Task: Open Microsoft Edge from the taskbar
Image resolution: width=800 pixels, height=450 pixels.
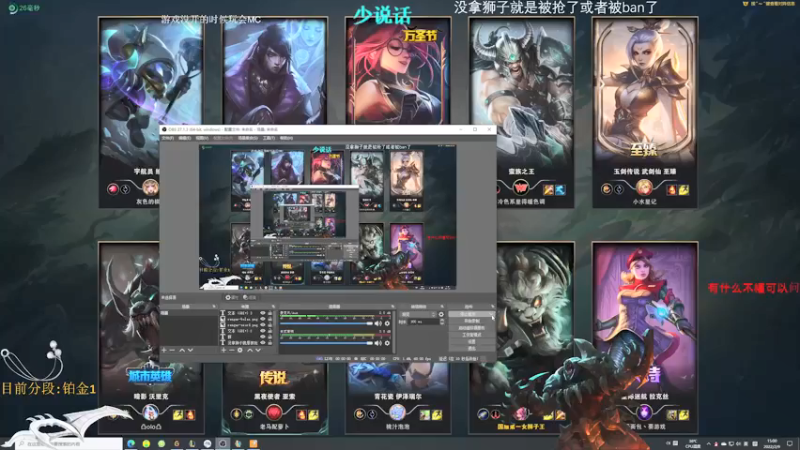Action: (131, 443)
